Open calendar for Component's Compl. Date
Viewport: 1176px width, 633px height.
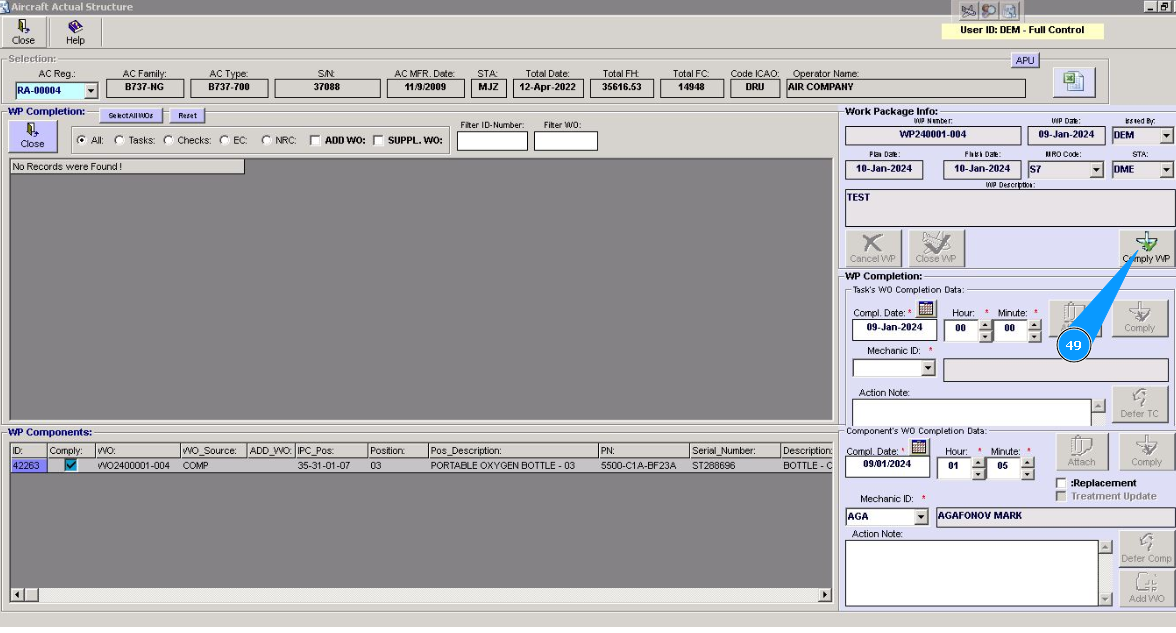pos(919,448)
